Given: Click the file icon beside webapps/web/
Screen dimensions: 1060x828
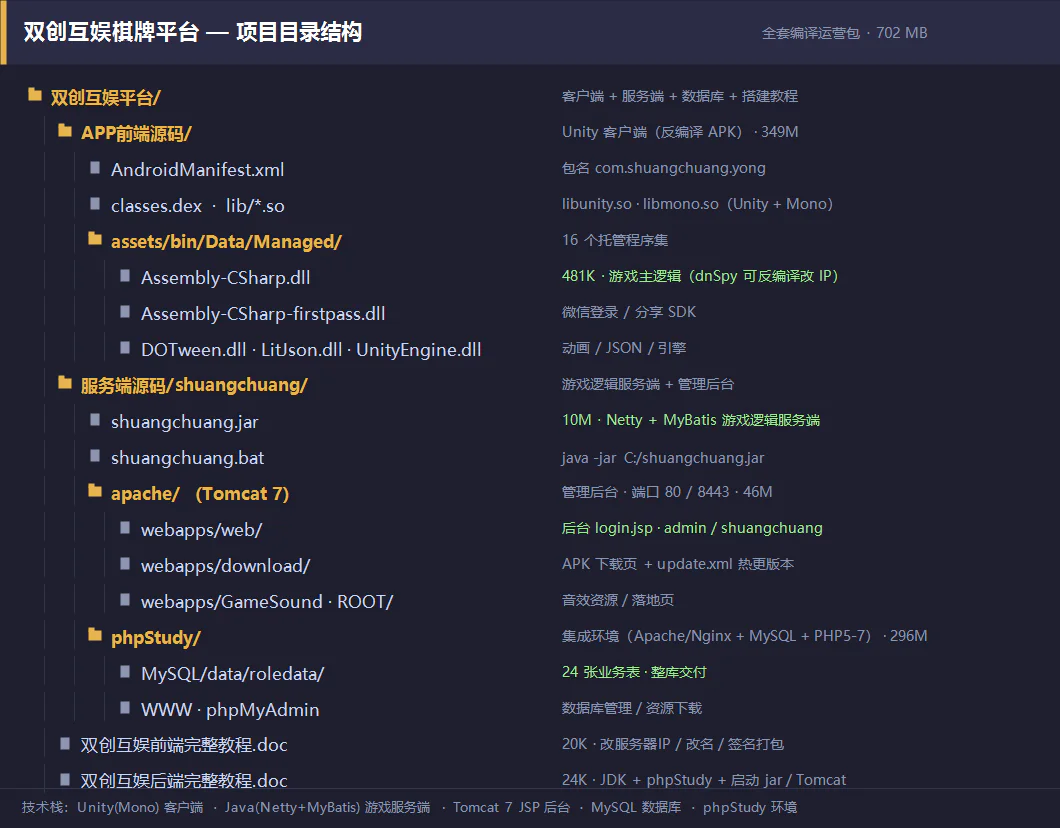Looking at the screenshot, I should coord(125,527).
